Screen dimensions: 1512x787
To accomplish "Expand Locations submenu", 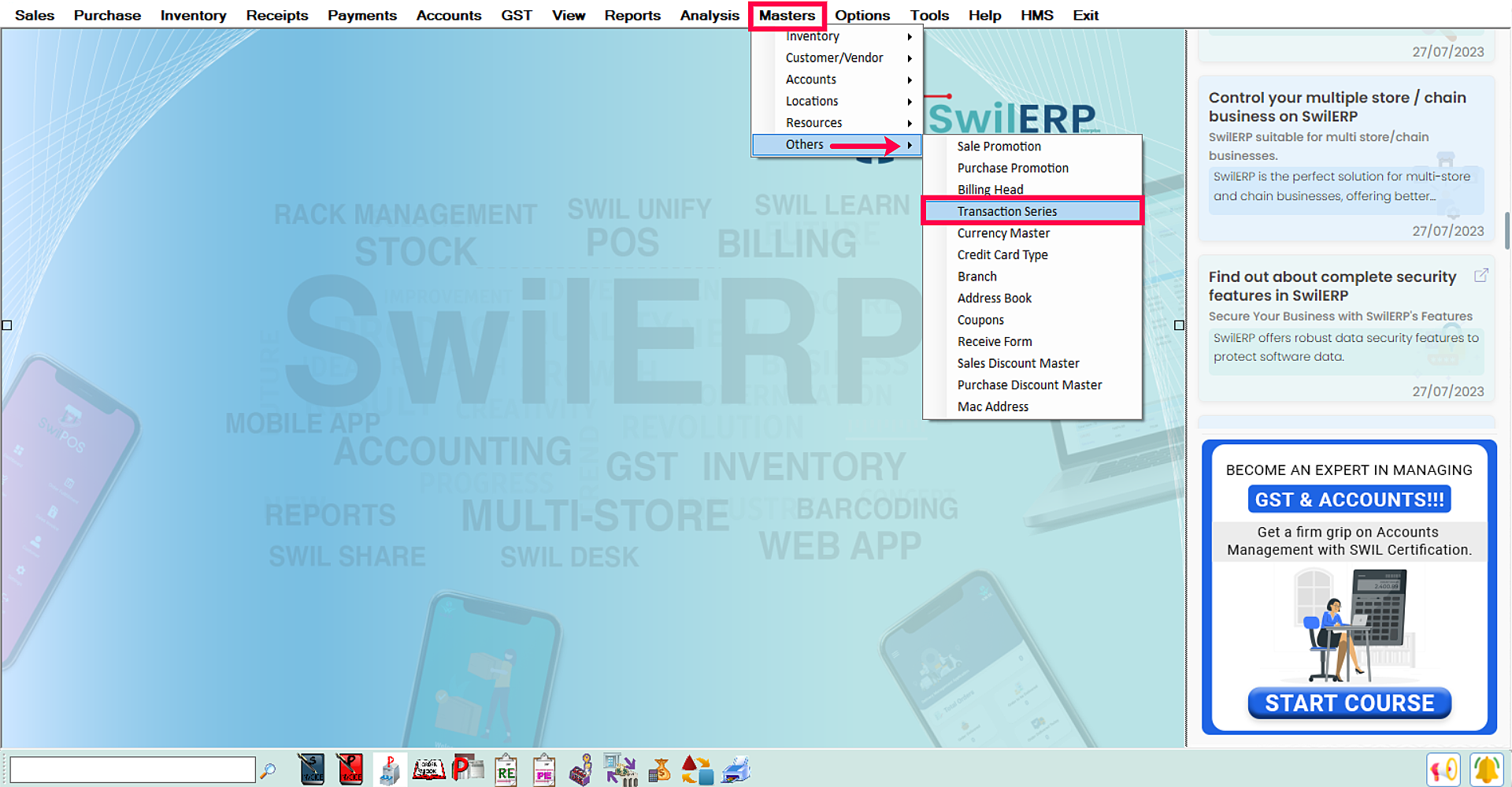I will point(837,101).
